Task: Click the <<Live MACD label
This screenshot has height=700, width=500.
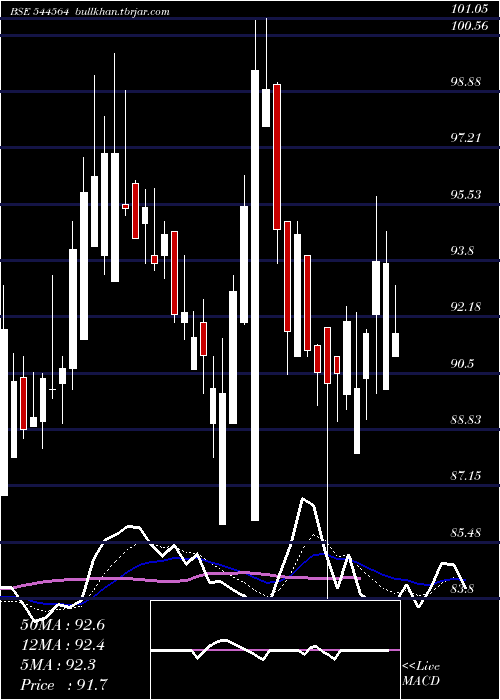Action: 421,674
